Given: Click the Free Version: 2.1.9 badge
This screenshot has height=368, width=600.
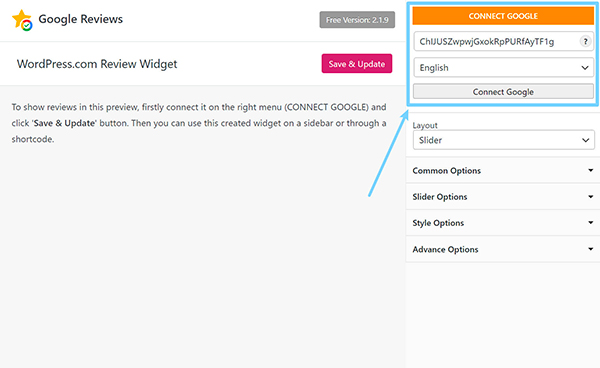Looking at the screenshot, I should [357, 20].
